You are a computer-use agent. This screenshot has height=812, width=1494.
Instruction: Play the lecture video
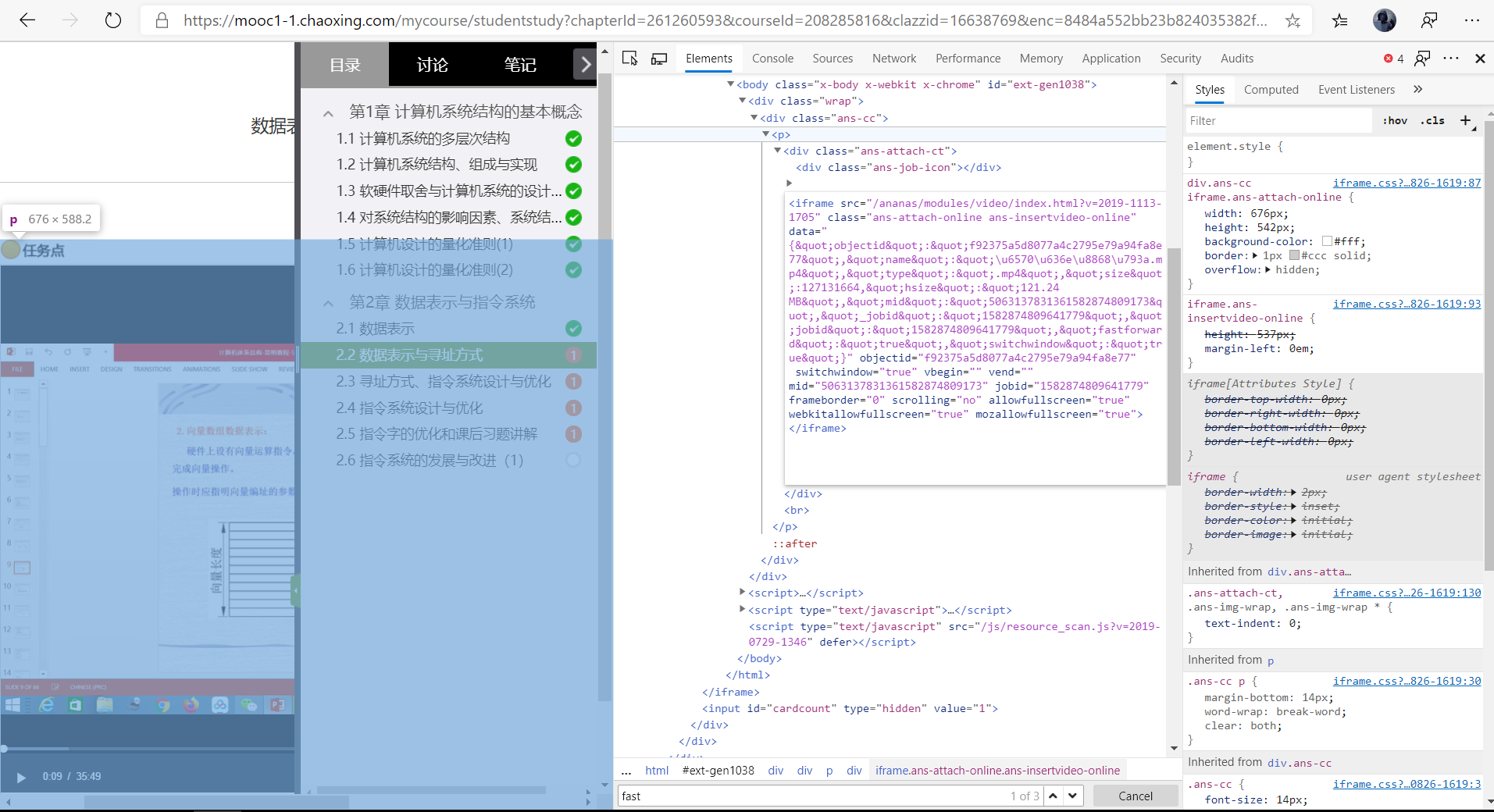pyautogui.click(x=21, y=777)
